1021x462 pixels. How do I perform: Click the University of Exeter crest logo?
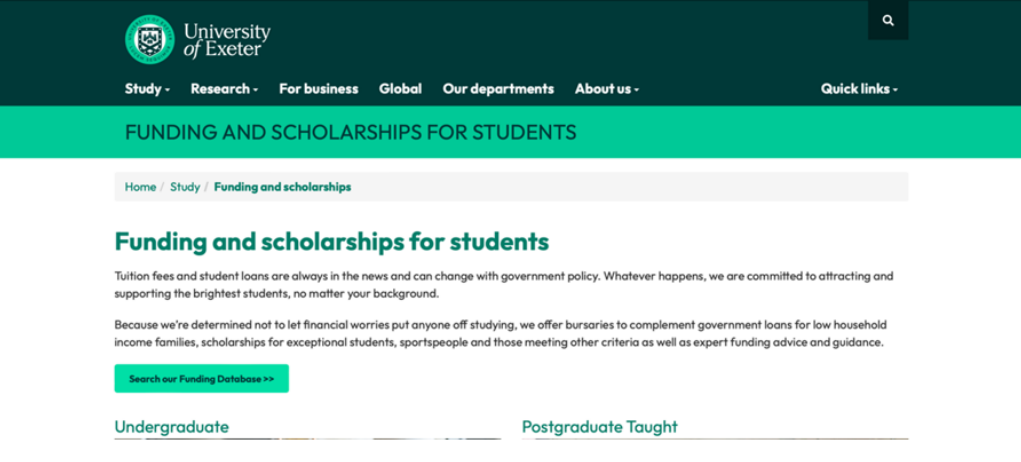pyautogui.click(x=149, y=39)
